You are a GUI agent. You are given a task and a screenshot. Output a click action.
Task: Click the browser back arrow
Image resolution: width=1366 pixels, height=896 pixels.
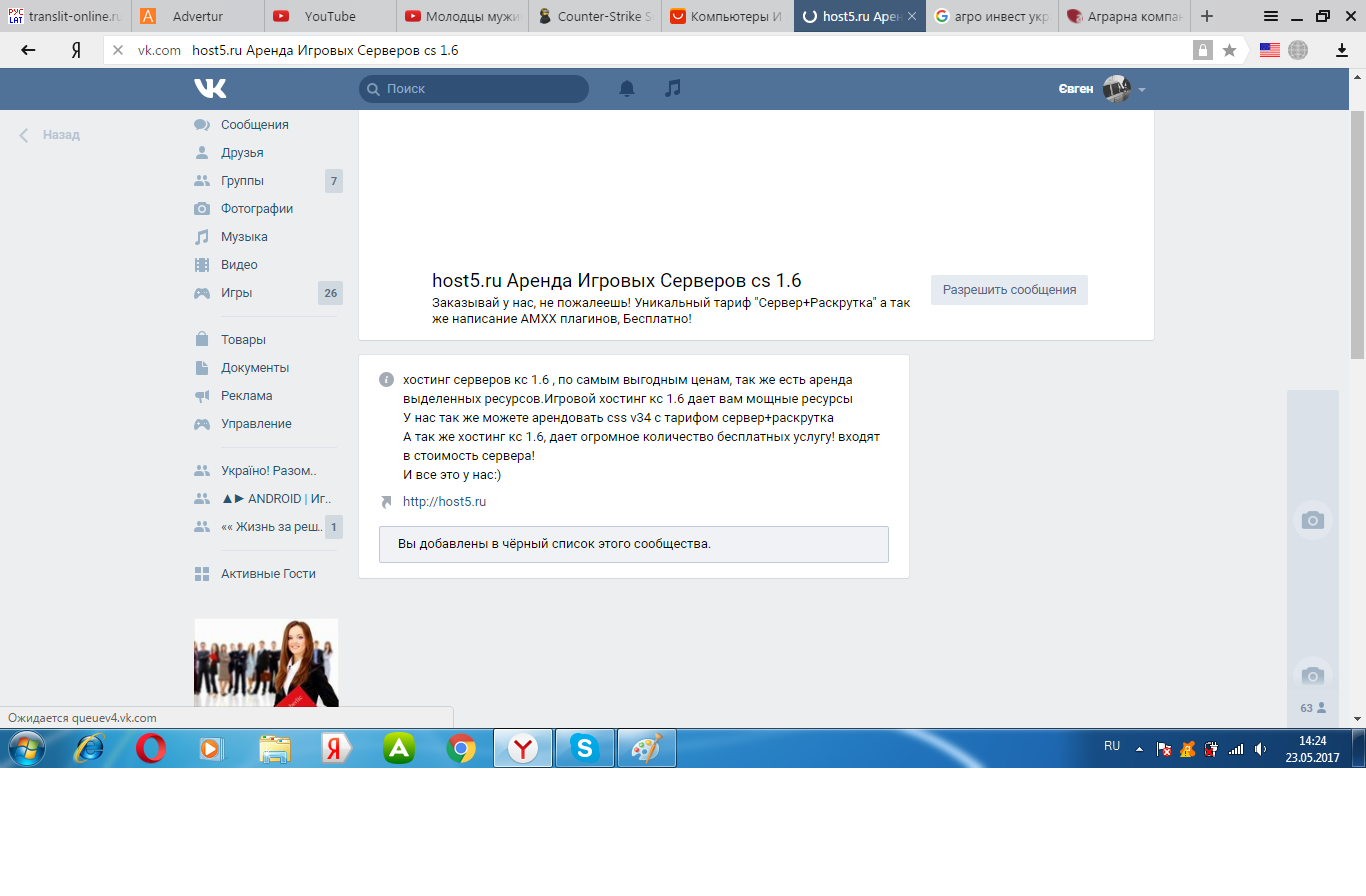point(28,50)
